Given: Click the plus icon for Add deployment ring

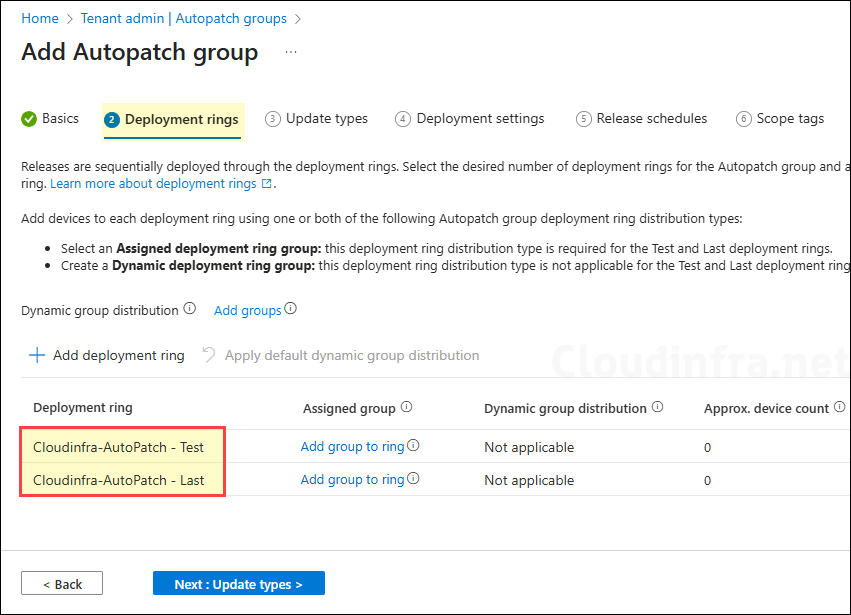Looking at the screenshot, I should pos(37,355).
